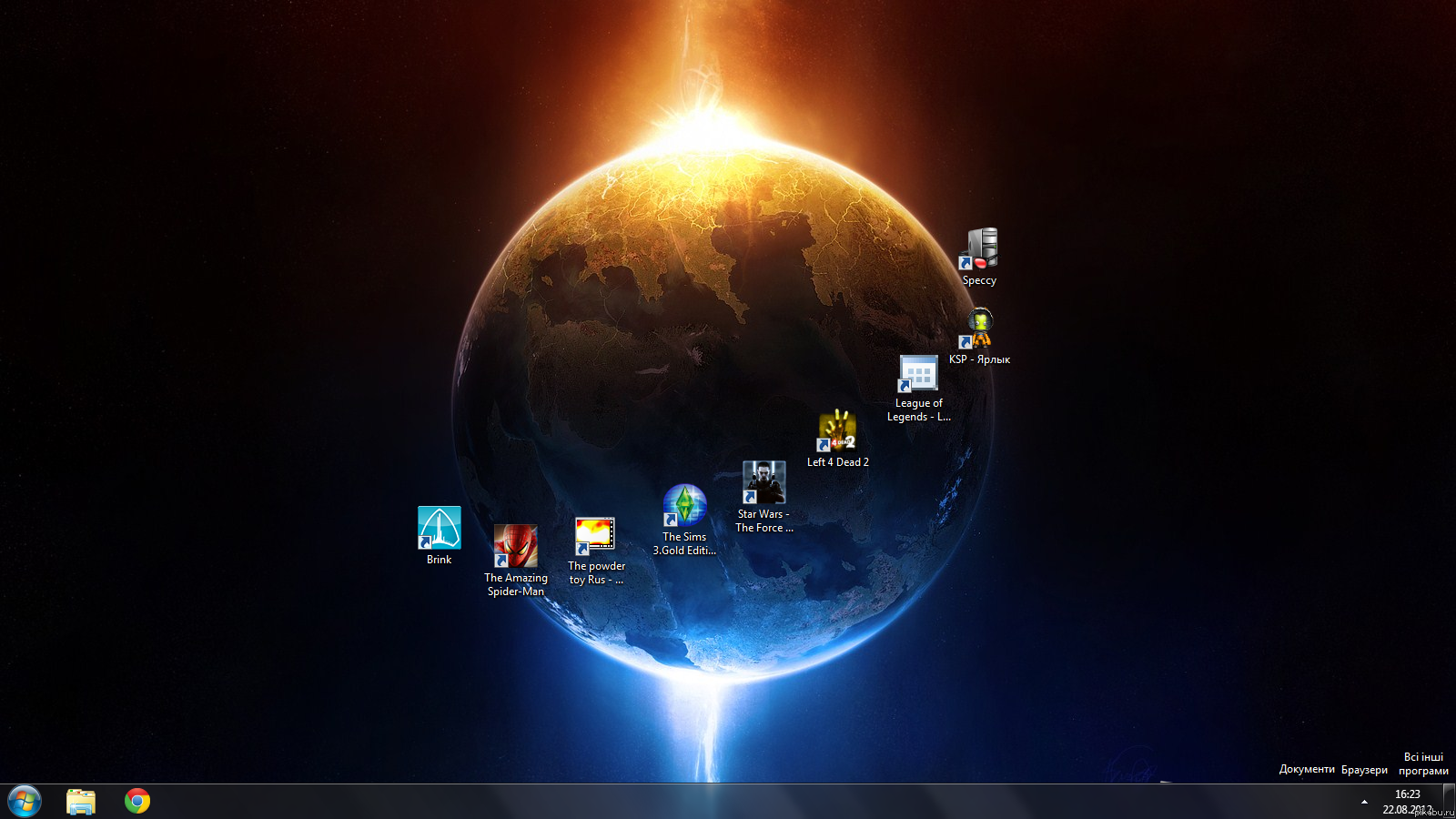This screenshot has height=819, width=1456.
Task: Select the Left 4 Dead 2 icon
Action: [x=837, y=430]
